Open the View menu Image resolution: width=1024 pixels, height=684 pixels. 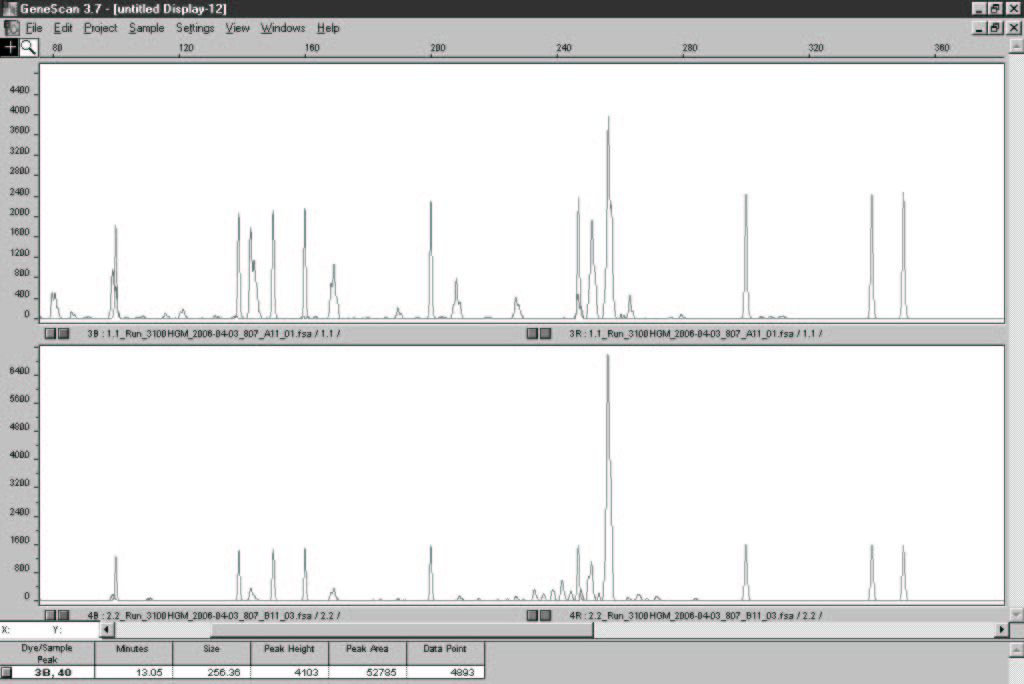(237, 28)
